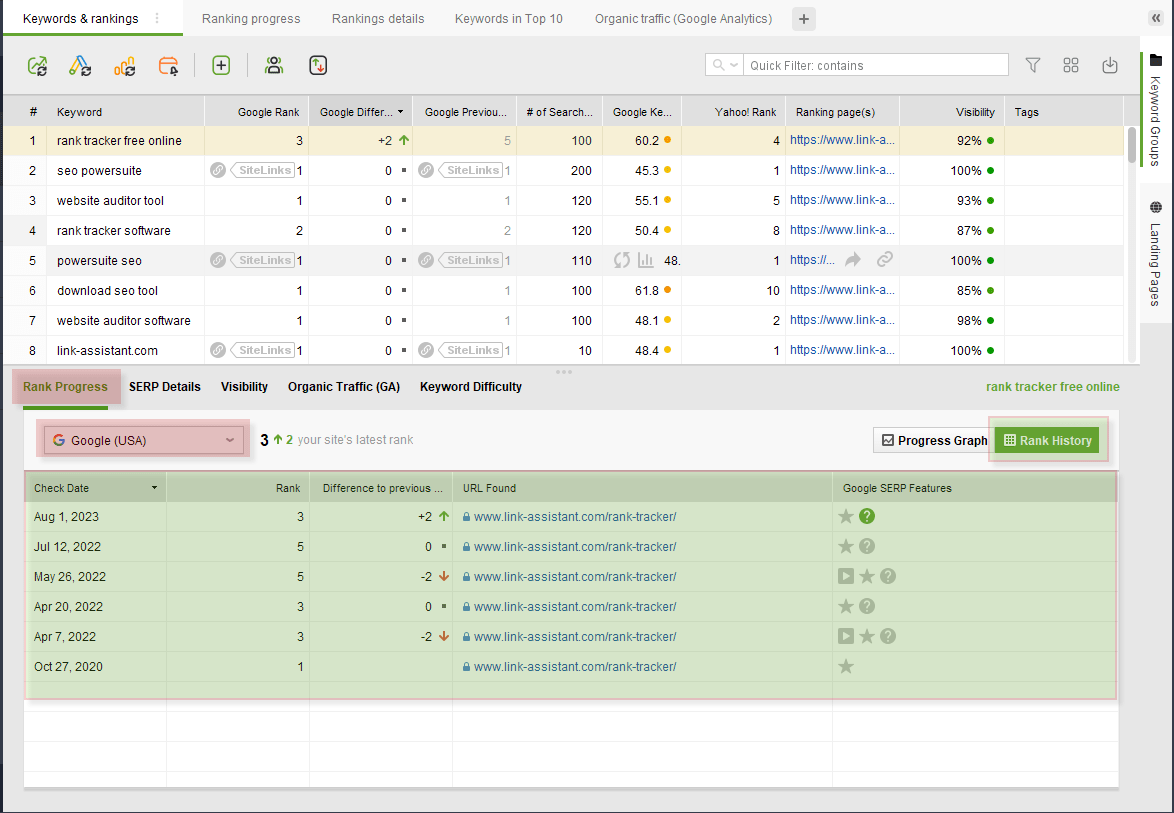Click the chain link icon in powersuite seo row
1174x813 pixels.
click(885, 260)
